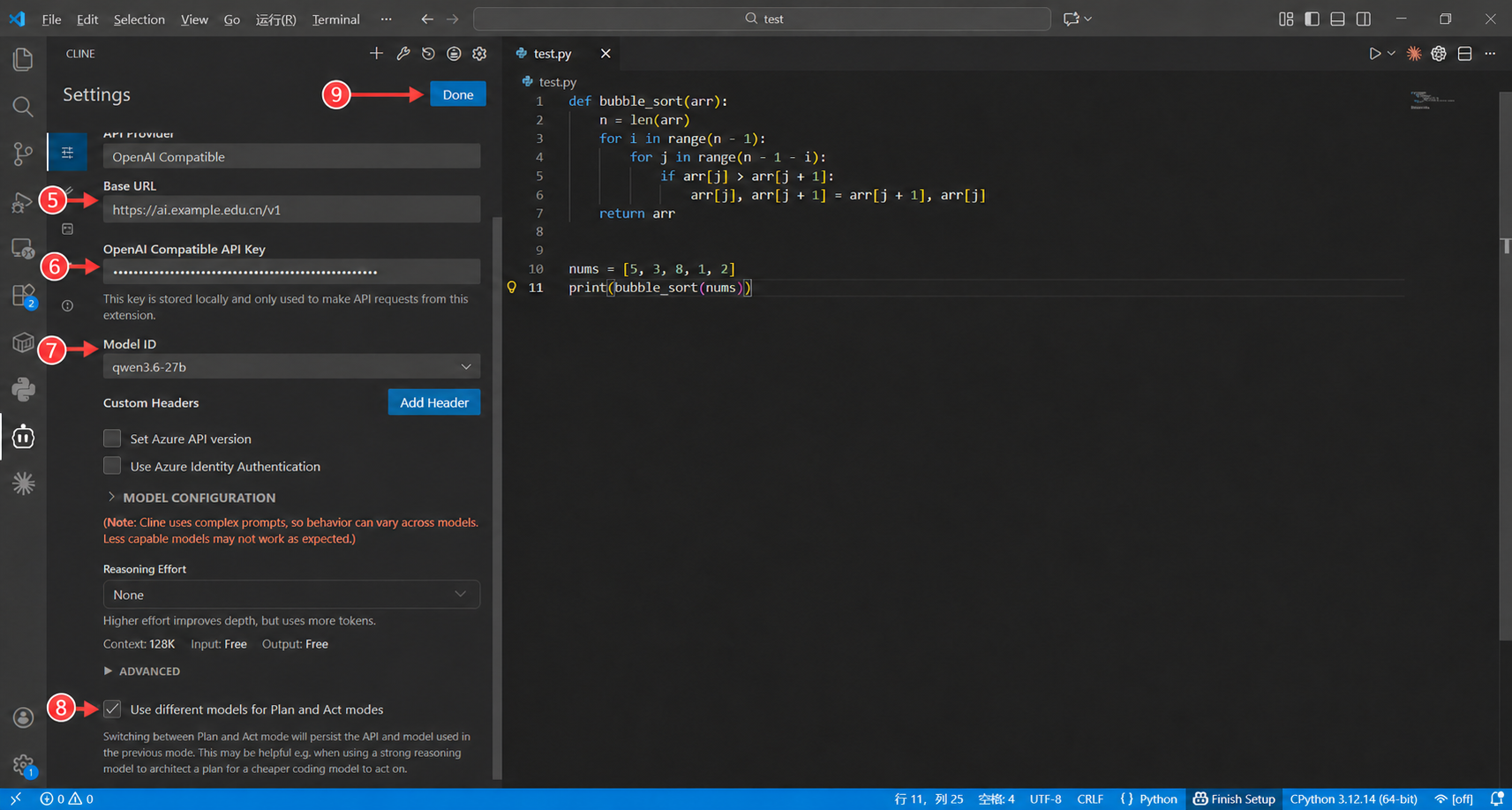Viewport: 1512px width, 810px height.
Task: Open the Edit menu
Action: [x=87, y=19]
